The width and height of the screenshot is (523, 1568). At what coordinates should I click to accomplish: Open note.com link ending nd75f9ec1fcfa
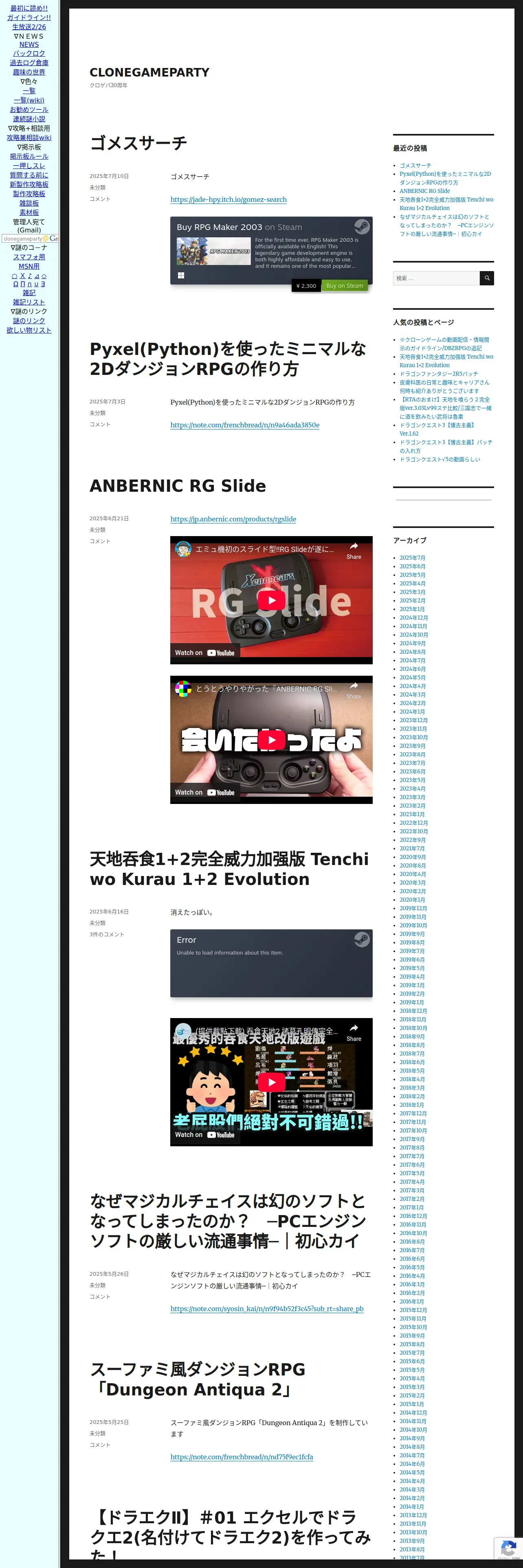click(242, 1456)
